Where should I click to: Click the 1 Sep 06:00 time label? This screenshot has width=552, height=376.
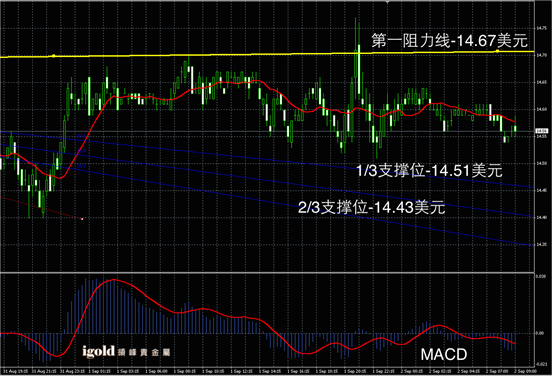(156, 371)
